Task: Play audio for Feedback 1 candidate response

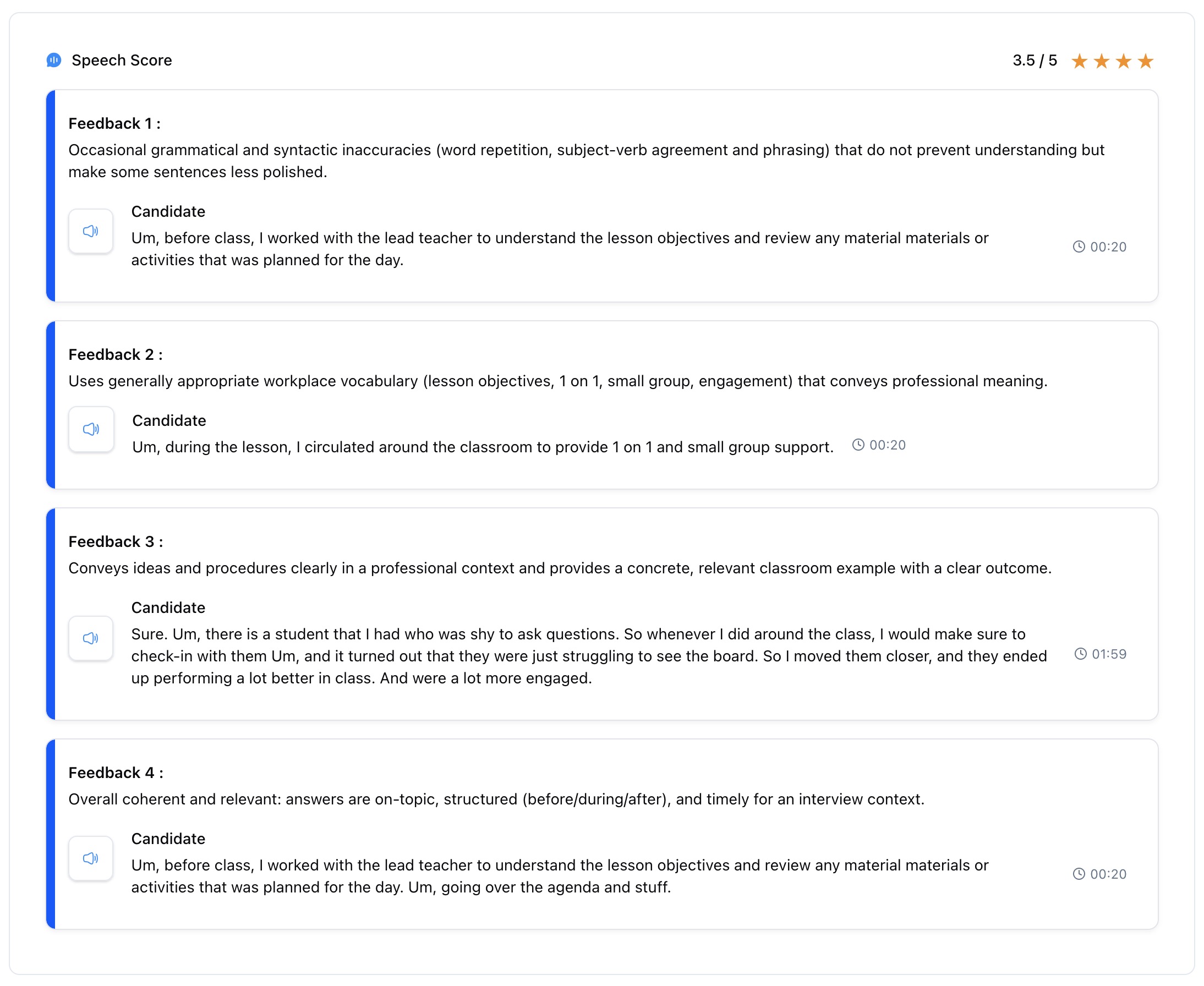Action: tap(90, 231)
